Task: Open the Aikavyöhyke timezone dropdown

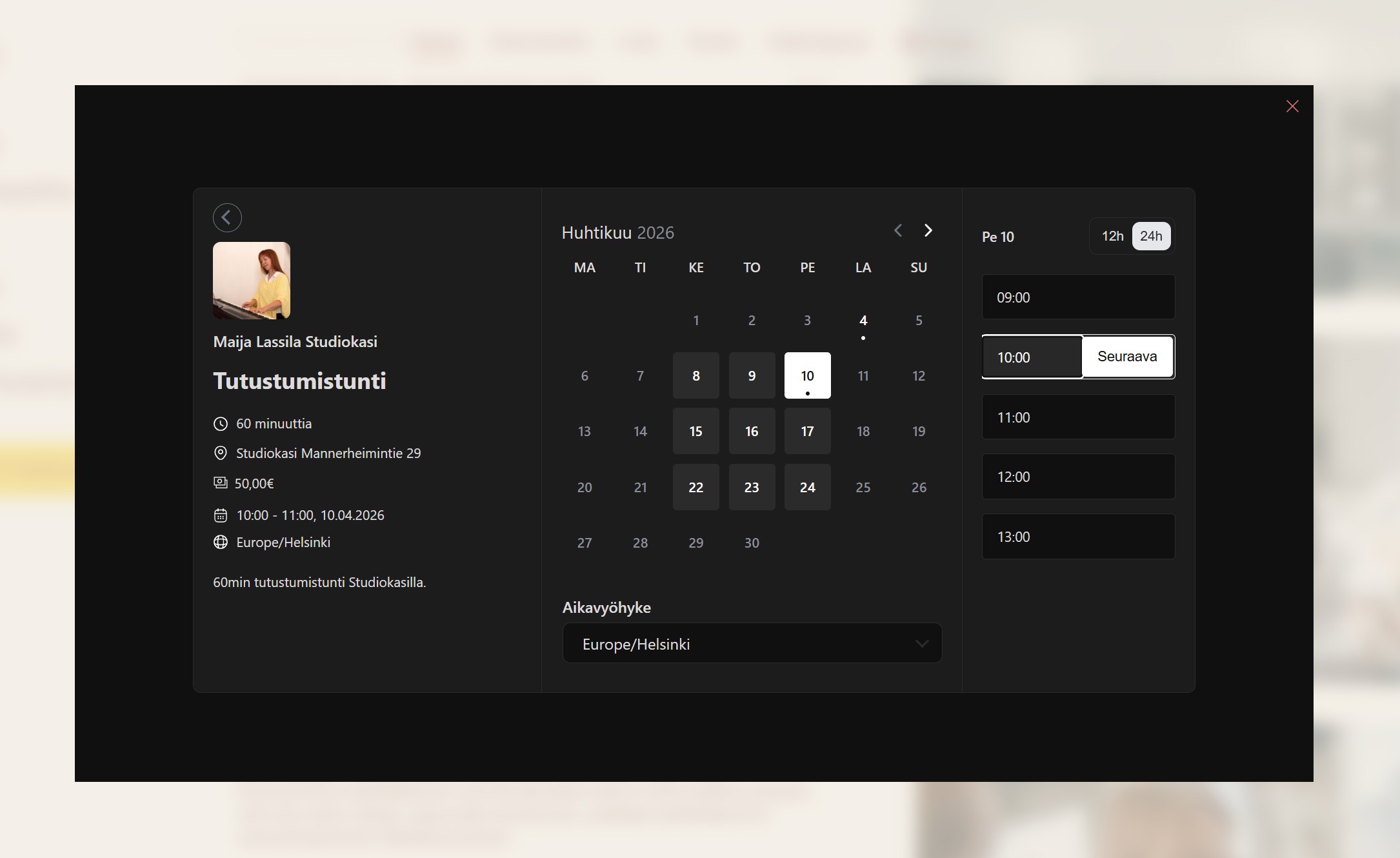Action: click(x=752, y=644)
